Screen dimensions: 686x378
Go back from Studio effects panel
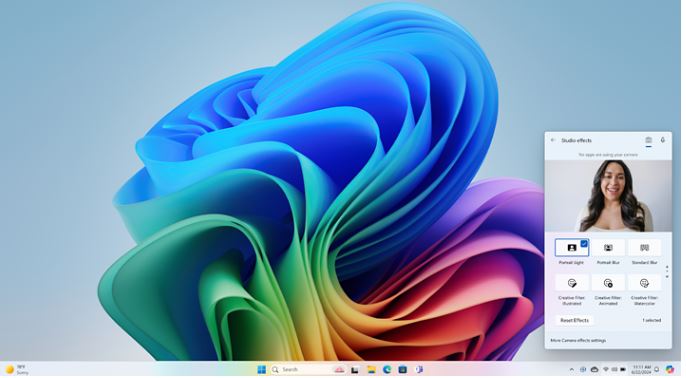click(553, 140)
